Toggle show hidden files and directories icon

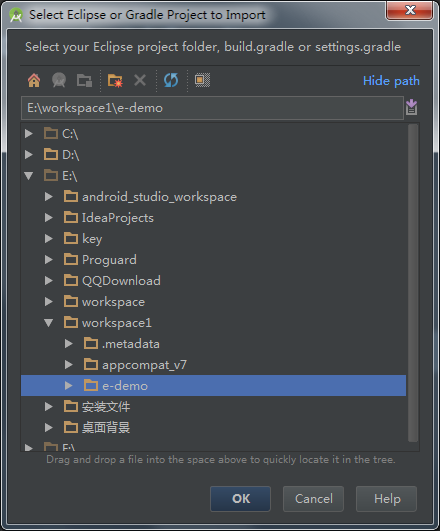[x=202, y=80]
